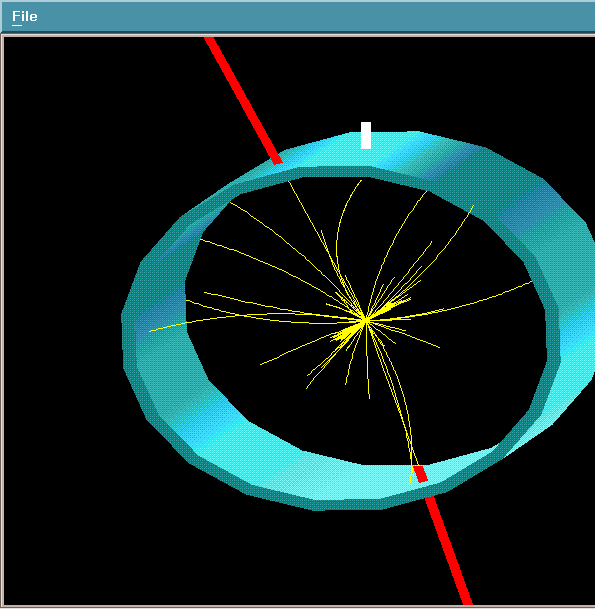Select the white rectangular marker atop the ring
595x609 pixels.
(x=366, y=135)
